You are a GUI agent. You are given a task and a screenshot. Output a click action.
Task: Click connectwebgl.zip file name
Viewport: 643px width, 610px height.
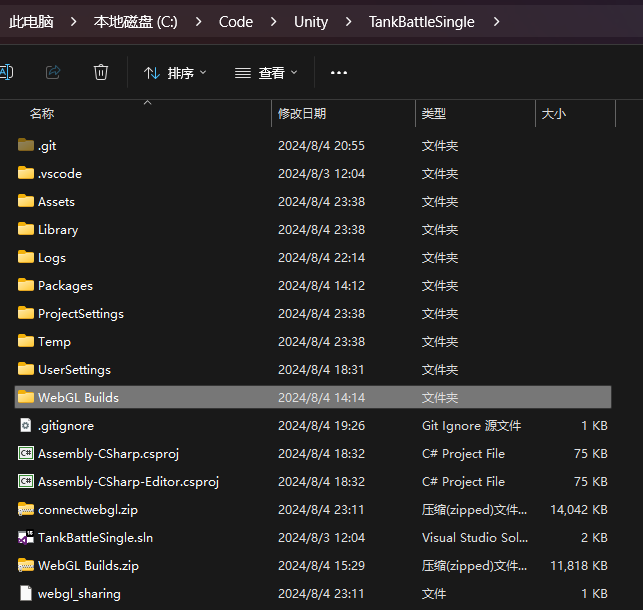[x=88, y=510]
